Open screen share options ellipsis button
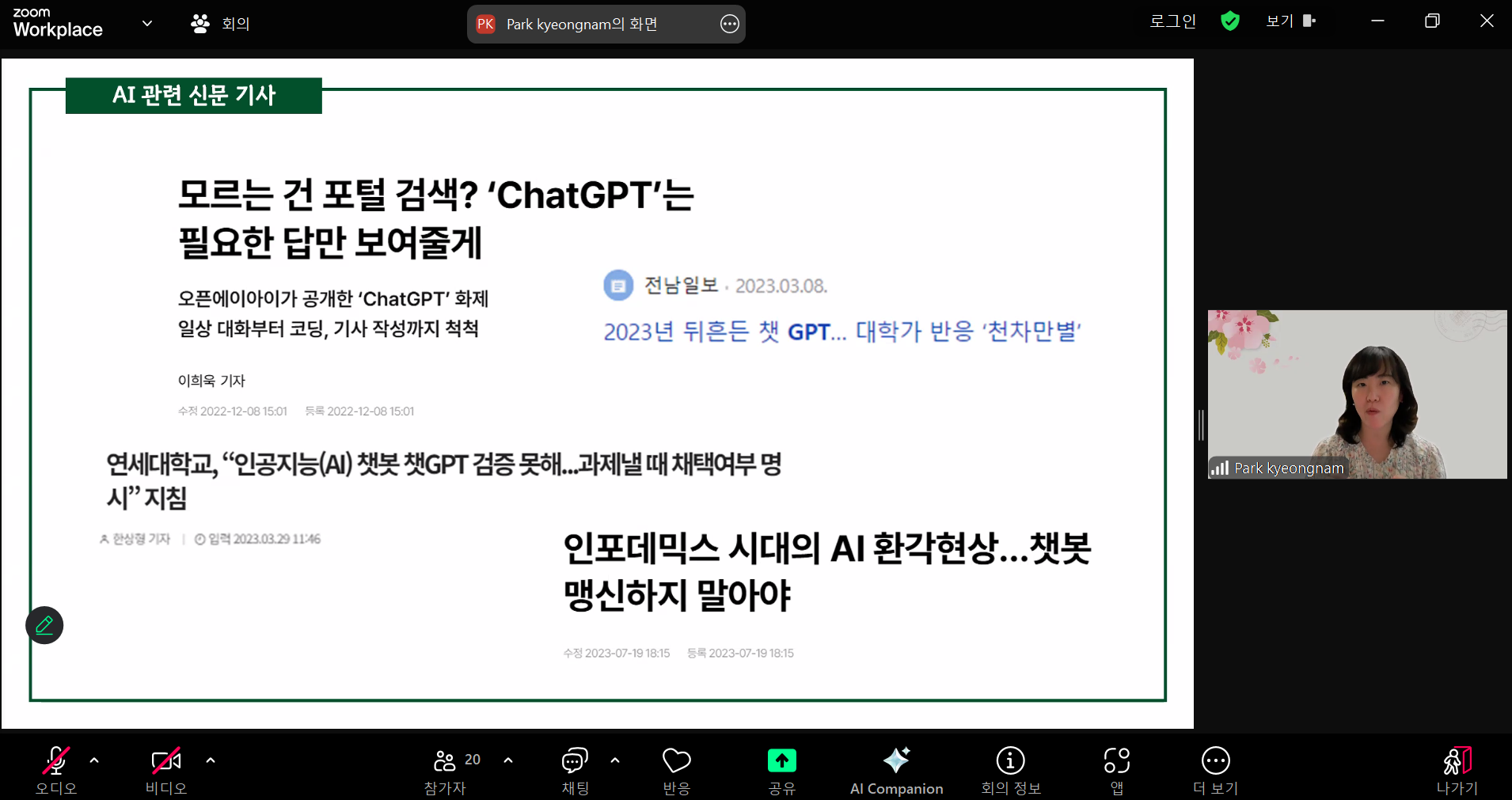This screenshot has height=800, width=1512. tap(730, 25)
